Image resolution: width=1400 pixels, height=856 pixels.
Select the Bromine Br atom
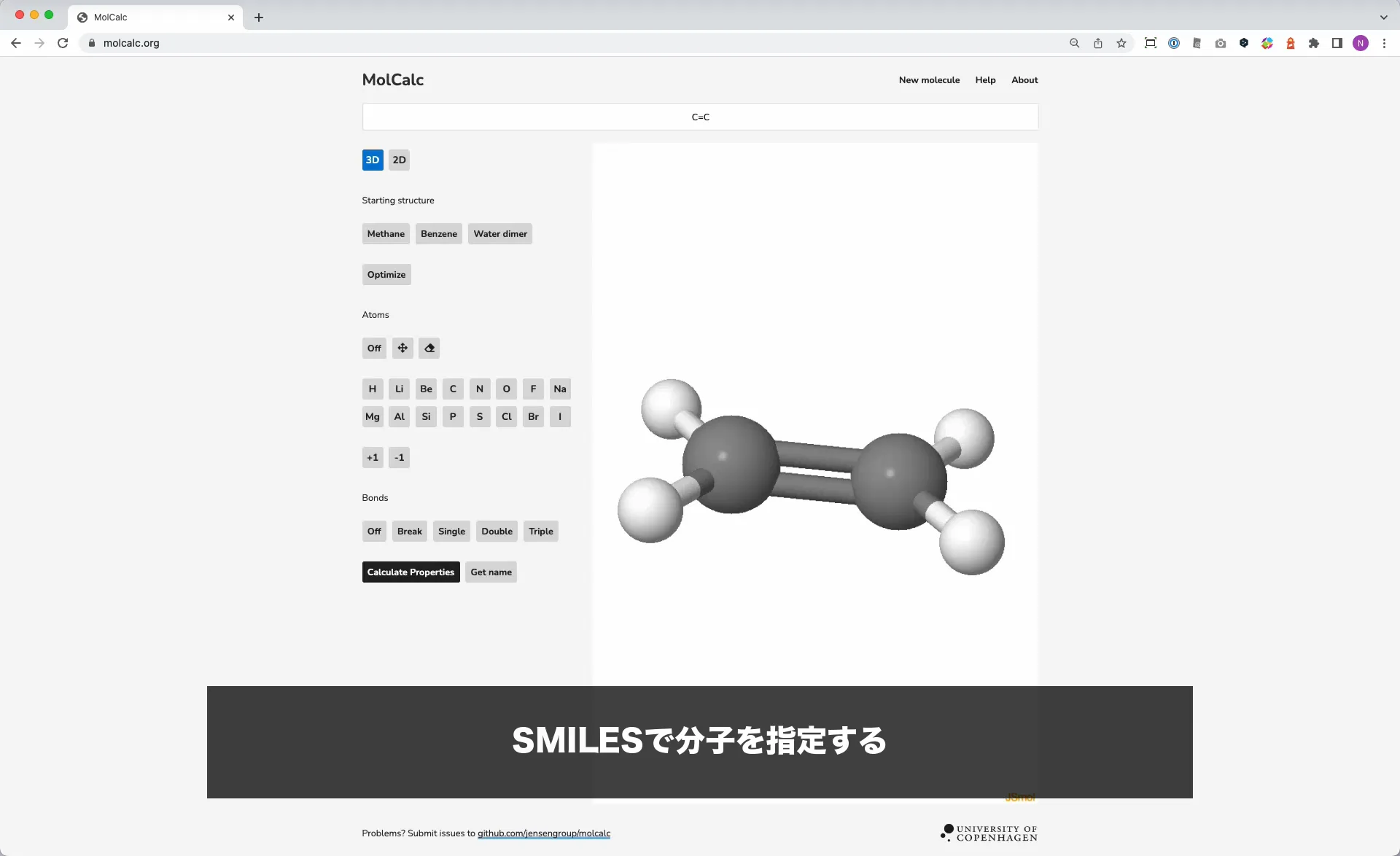[x=533, y=416]
